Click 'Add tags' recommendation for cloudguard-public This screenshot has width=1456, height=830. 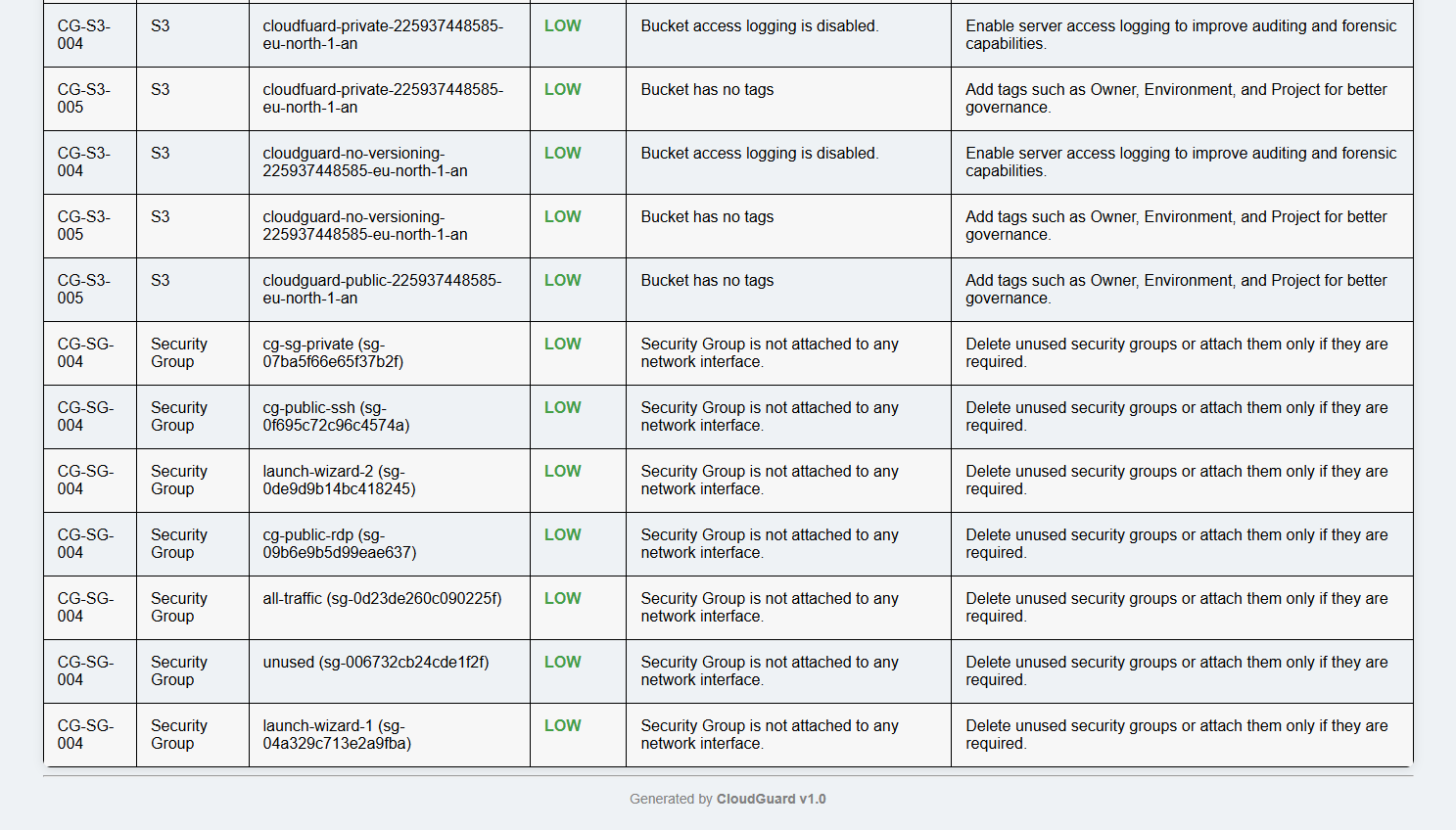[1176, 289]
